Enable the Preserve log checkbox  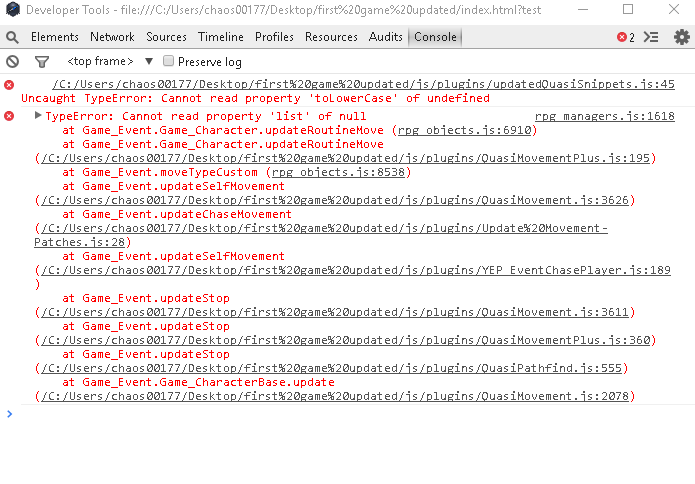click(x=168, y=61)
